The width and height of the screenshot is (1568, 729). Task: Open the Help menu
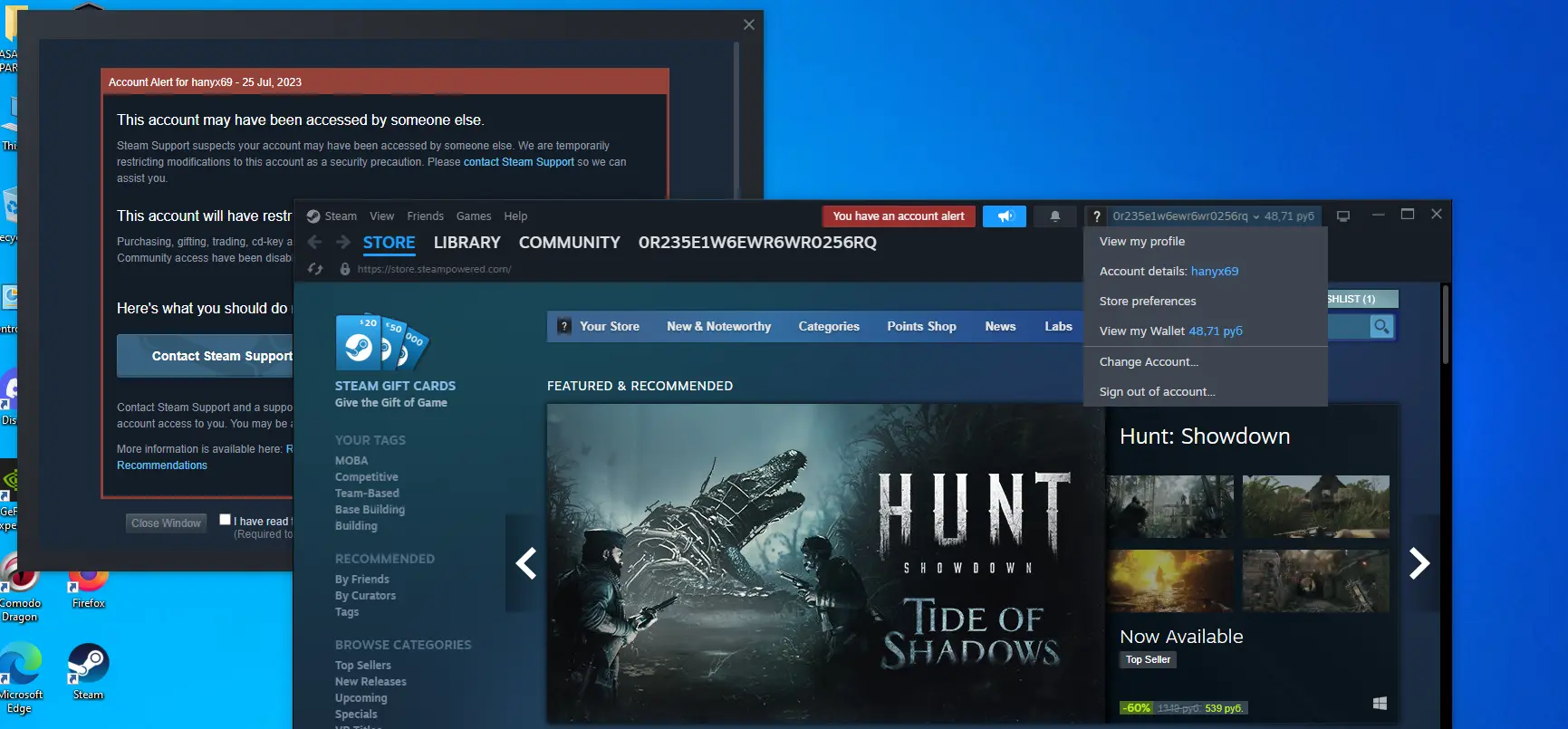pos(515,216)
